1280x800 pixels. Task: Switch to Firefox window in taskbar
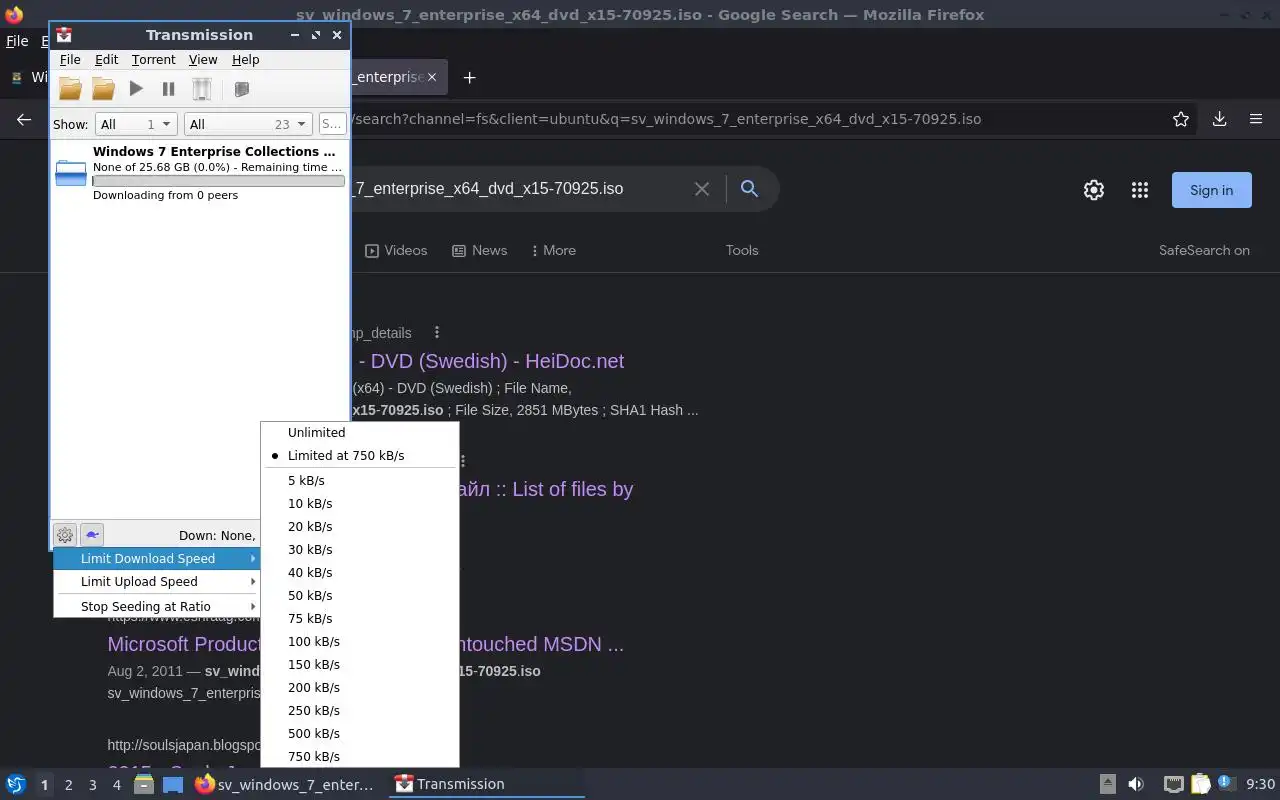285,784
